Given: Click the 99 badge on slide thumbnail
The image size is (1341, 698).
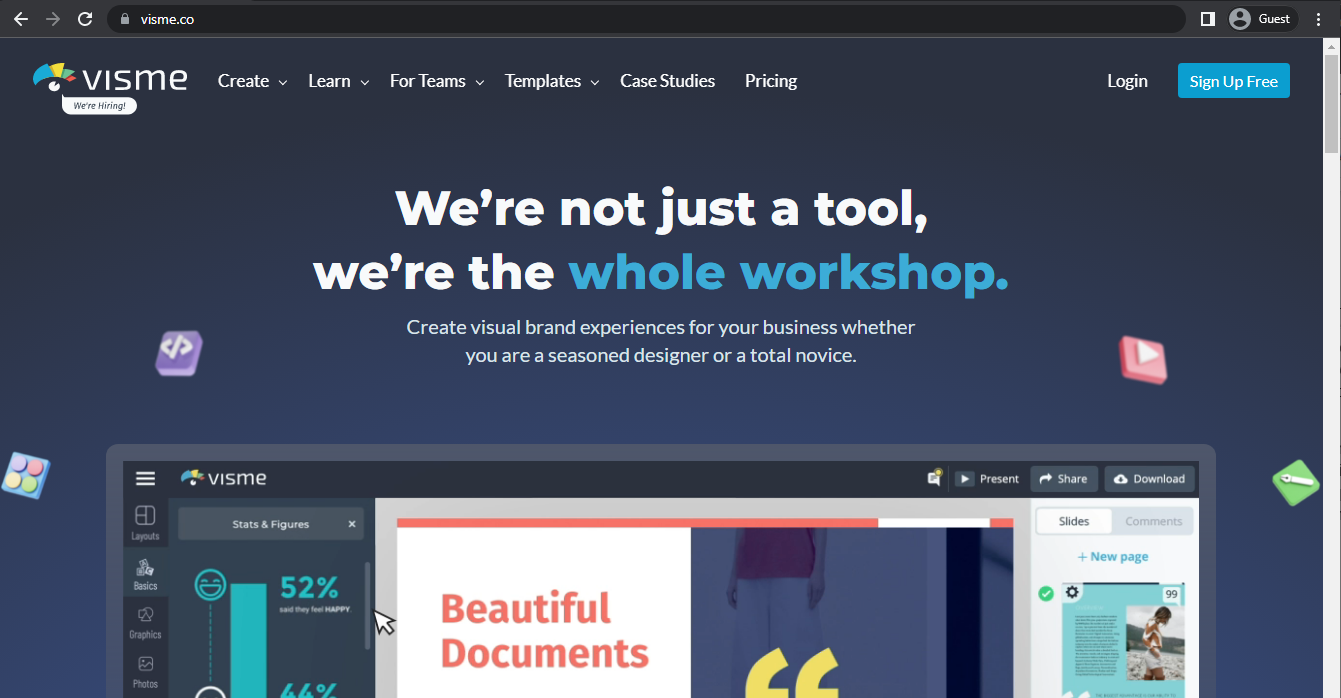Looking at the screenshot, I should [1171, 594].
